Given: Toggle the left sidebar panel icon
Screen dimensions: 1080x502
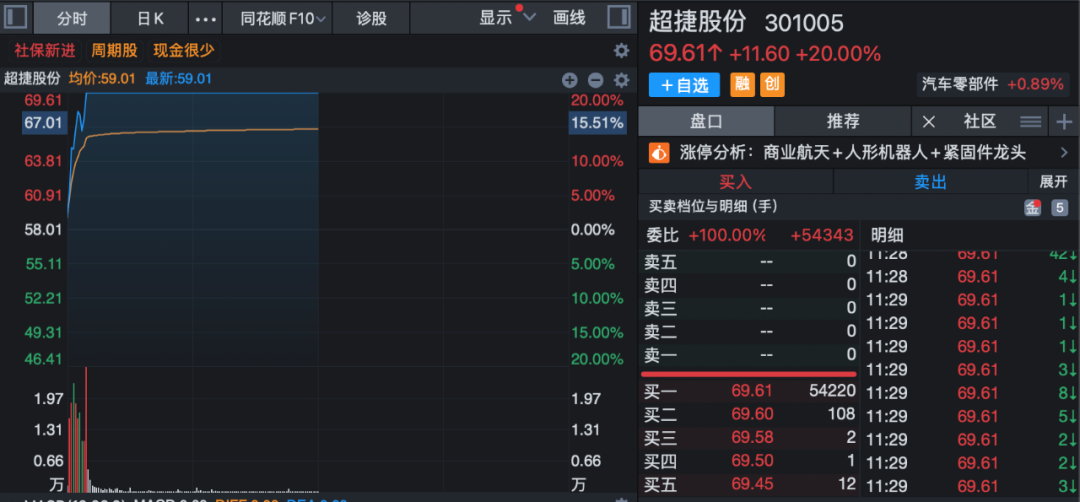Looking at the screenshot, I should 17,18.
